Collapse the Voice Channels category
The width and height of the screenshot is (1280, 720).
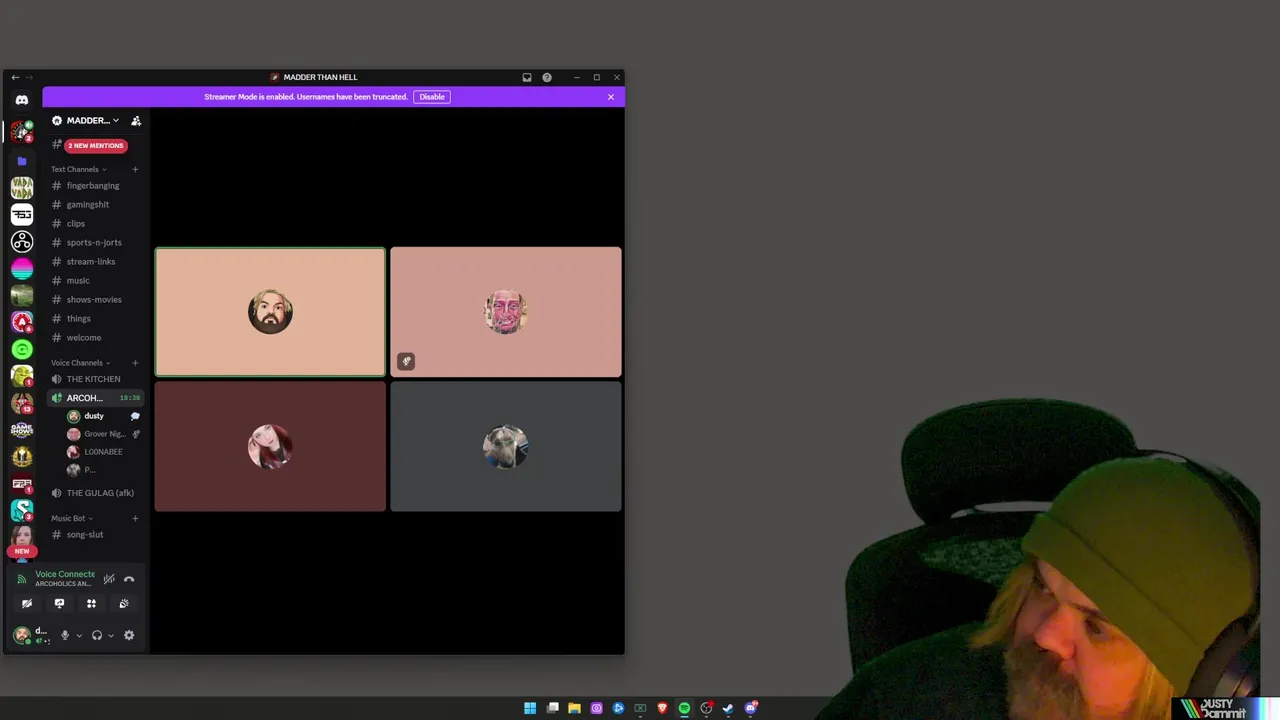tap(80, 363)
